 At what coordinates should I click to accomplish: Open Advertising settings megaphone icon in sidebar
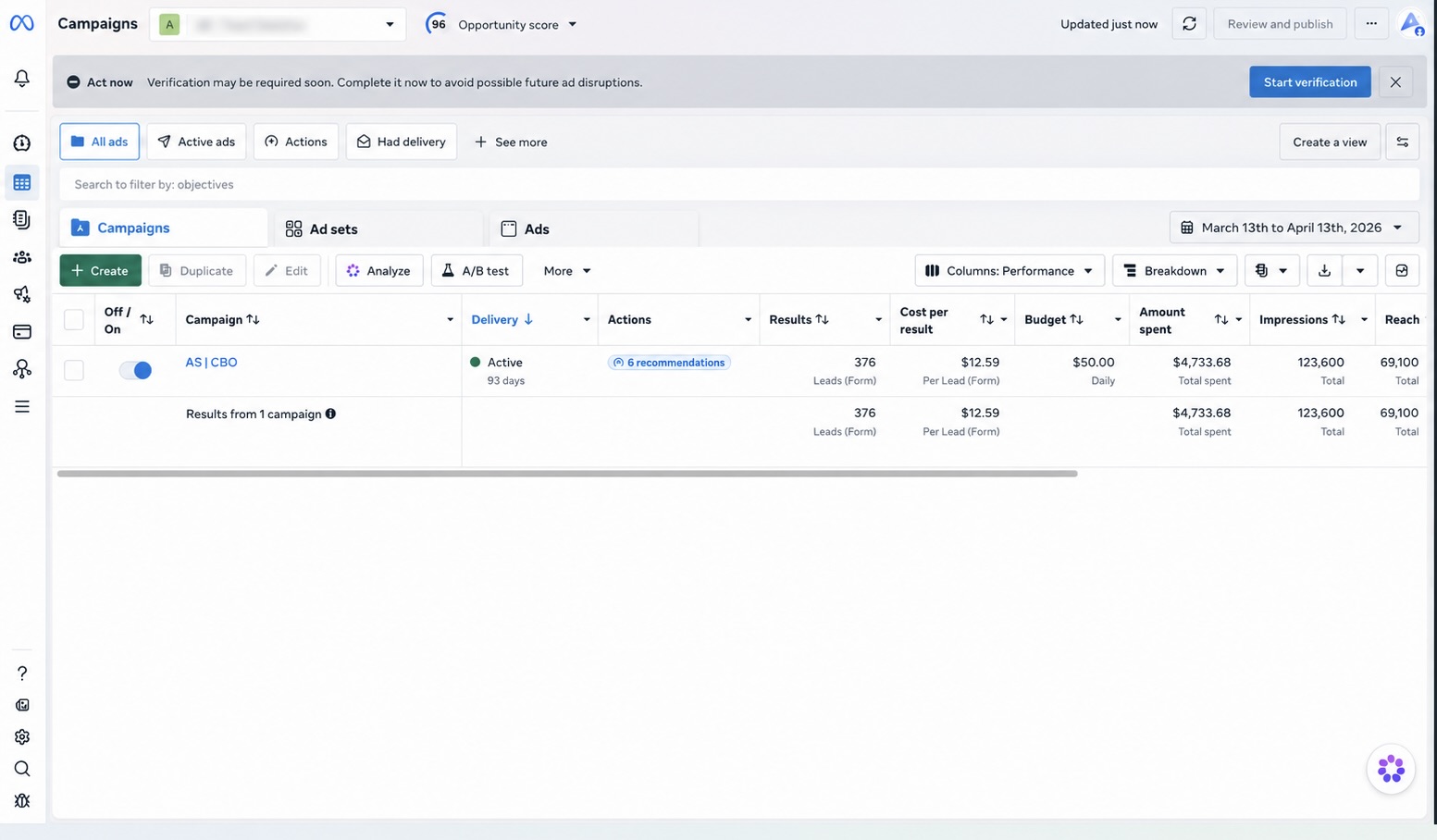click(x=21, y=294)
